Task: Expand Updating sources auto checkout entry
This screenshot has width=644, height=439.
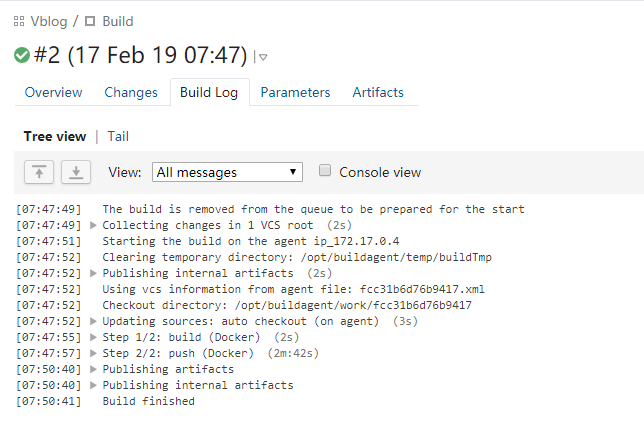Action: coord(93,321)
